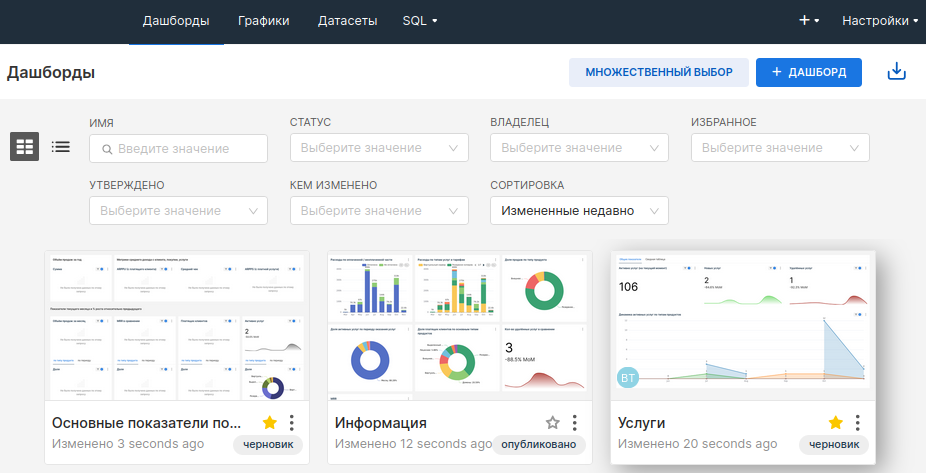Open the Информация dashboard thumbnail

pos(459,325)
